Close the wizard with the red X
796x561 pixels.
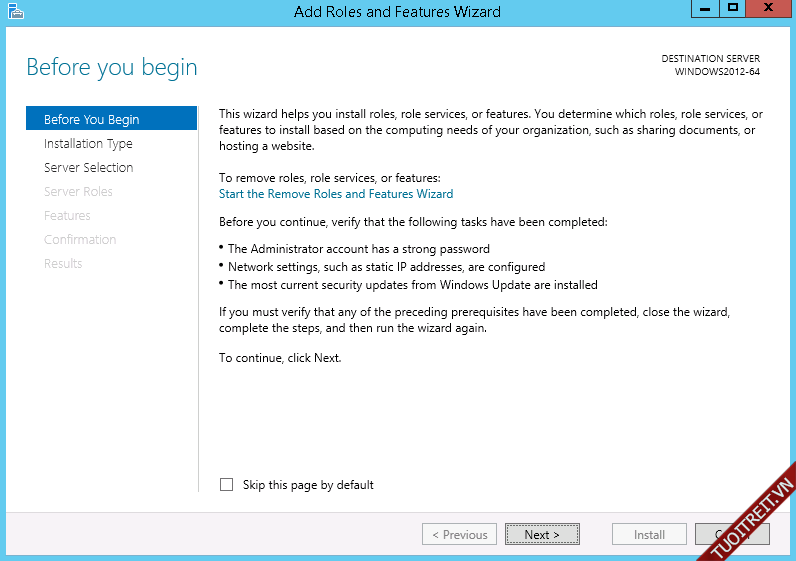769,8
